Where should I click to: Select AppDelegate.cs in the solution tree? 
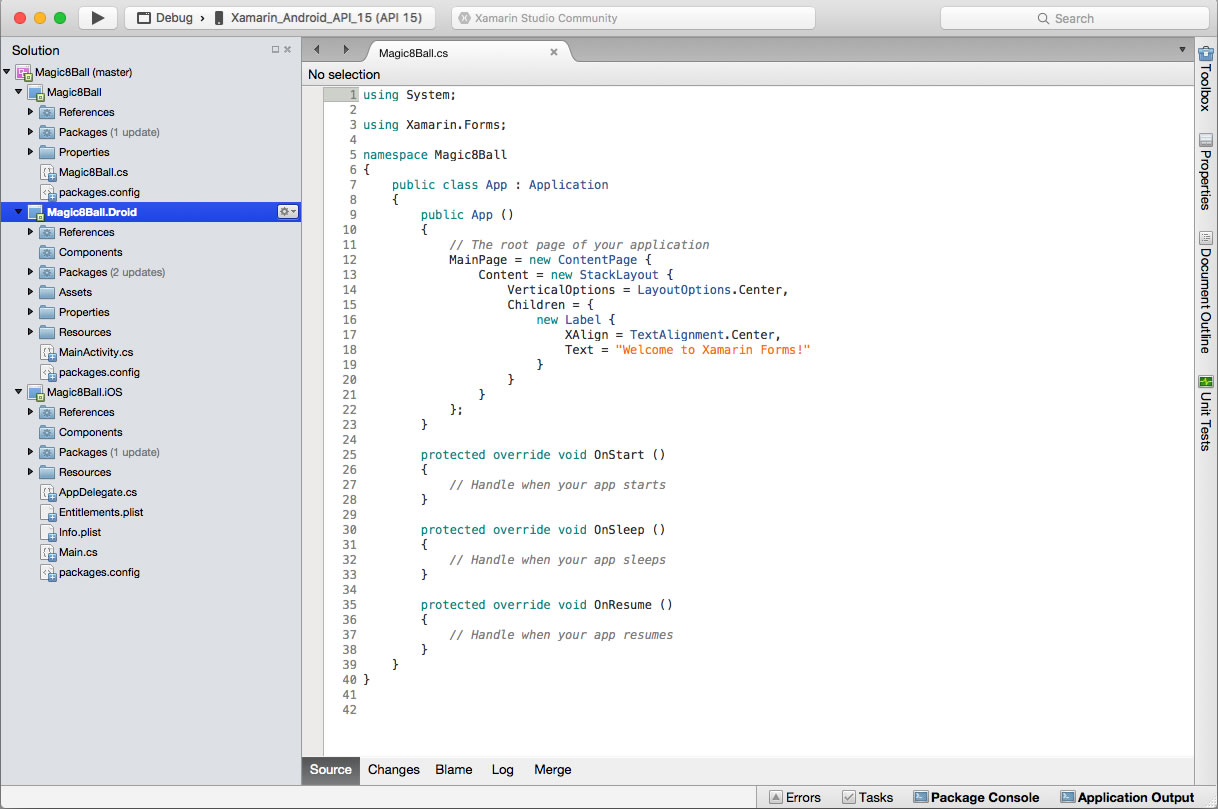98,492
